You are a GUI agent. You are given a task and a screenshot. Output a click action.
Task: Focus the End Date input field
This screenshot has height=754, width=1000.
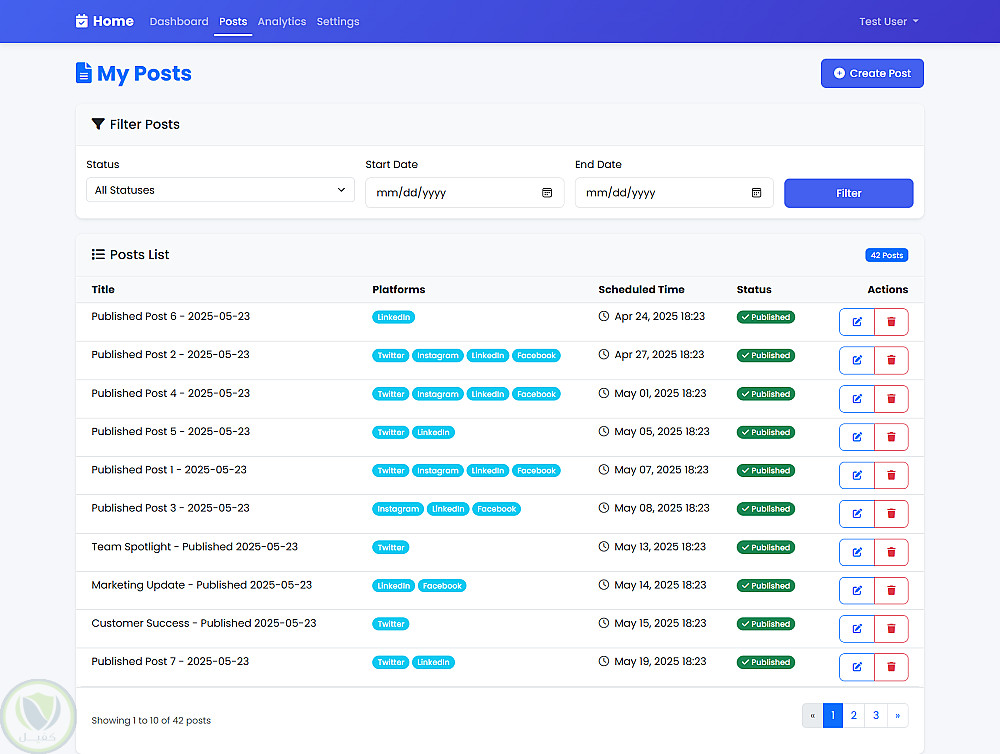coord(674,193)
